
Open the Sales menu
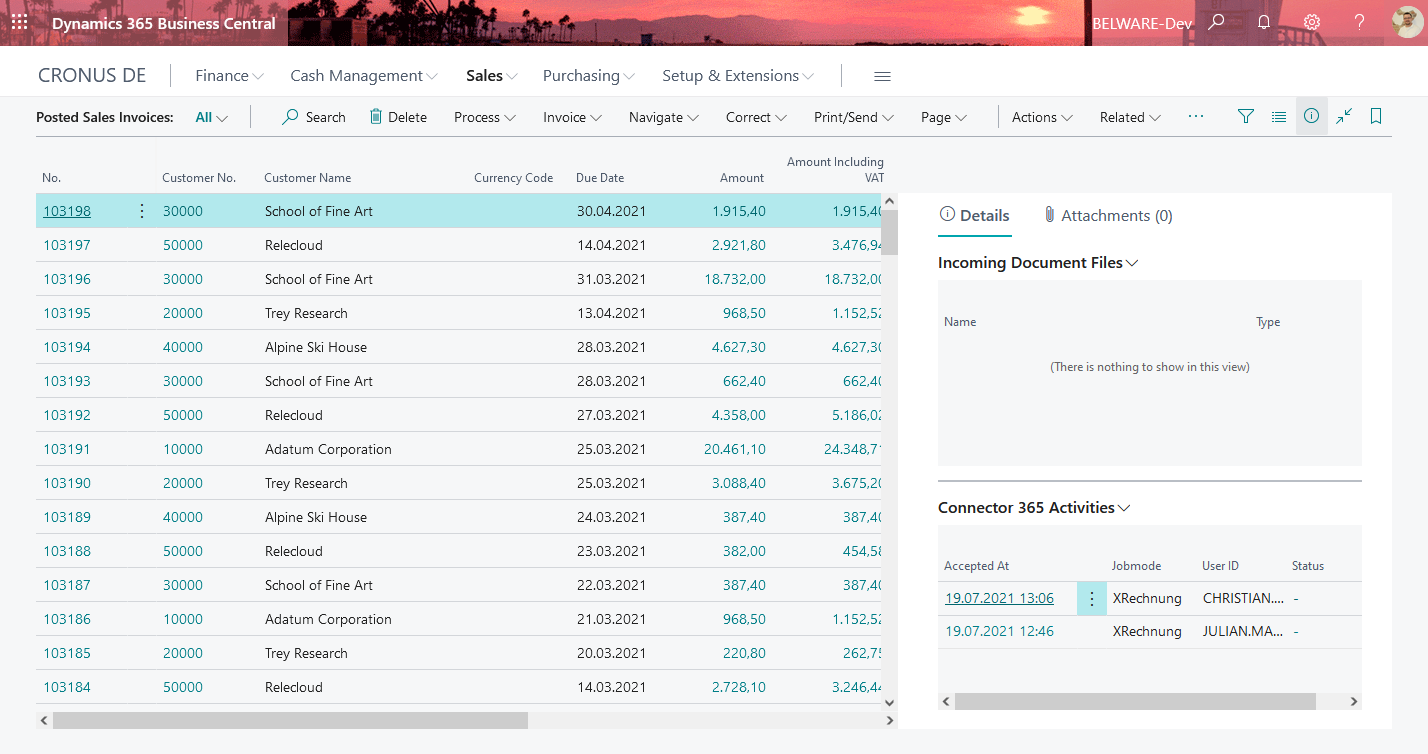[x=492, y=76]
